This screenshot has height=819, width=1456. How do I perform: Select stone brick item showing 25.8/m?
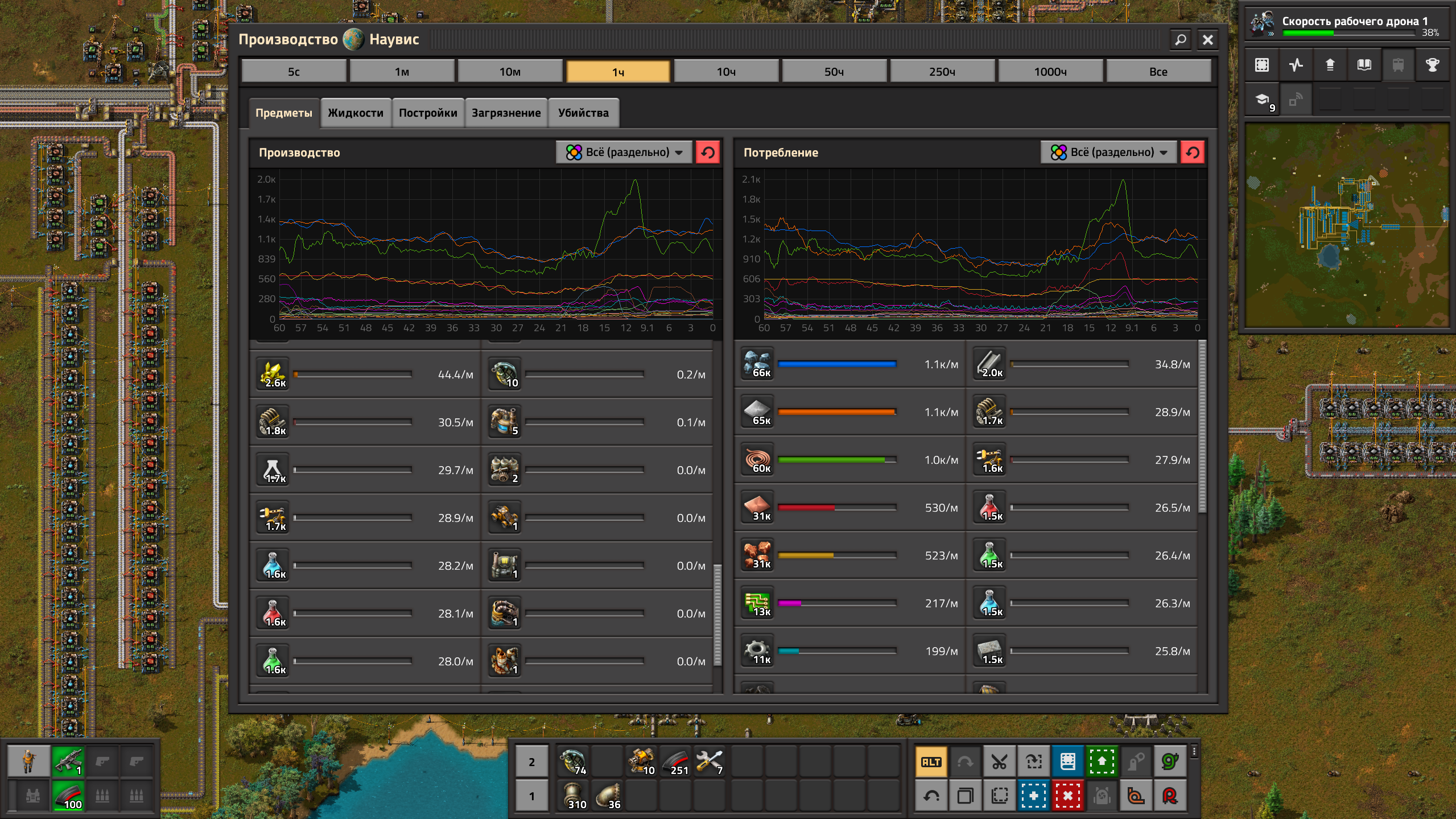coord(990,651)
